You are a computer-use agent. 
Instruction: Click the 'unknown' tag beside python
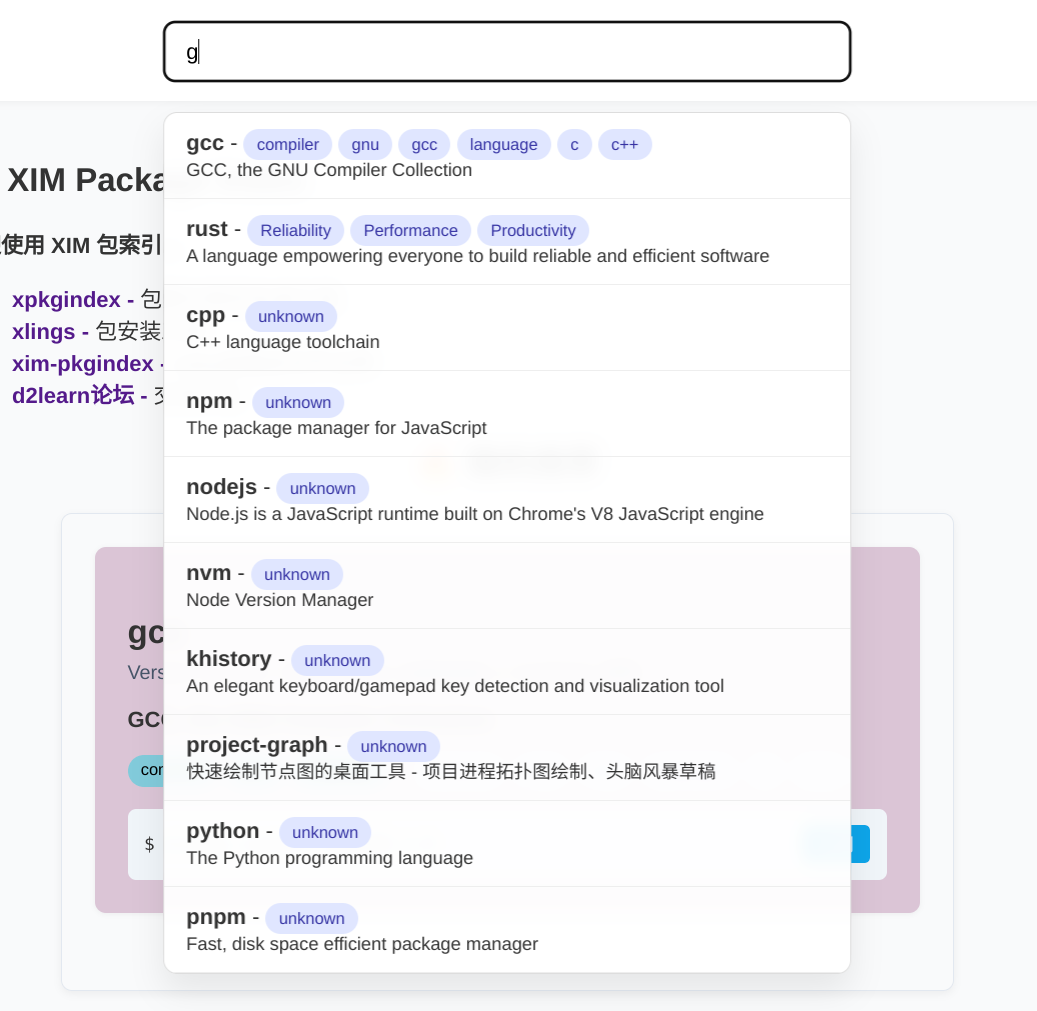point(325,832)
